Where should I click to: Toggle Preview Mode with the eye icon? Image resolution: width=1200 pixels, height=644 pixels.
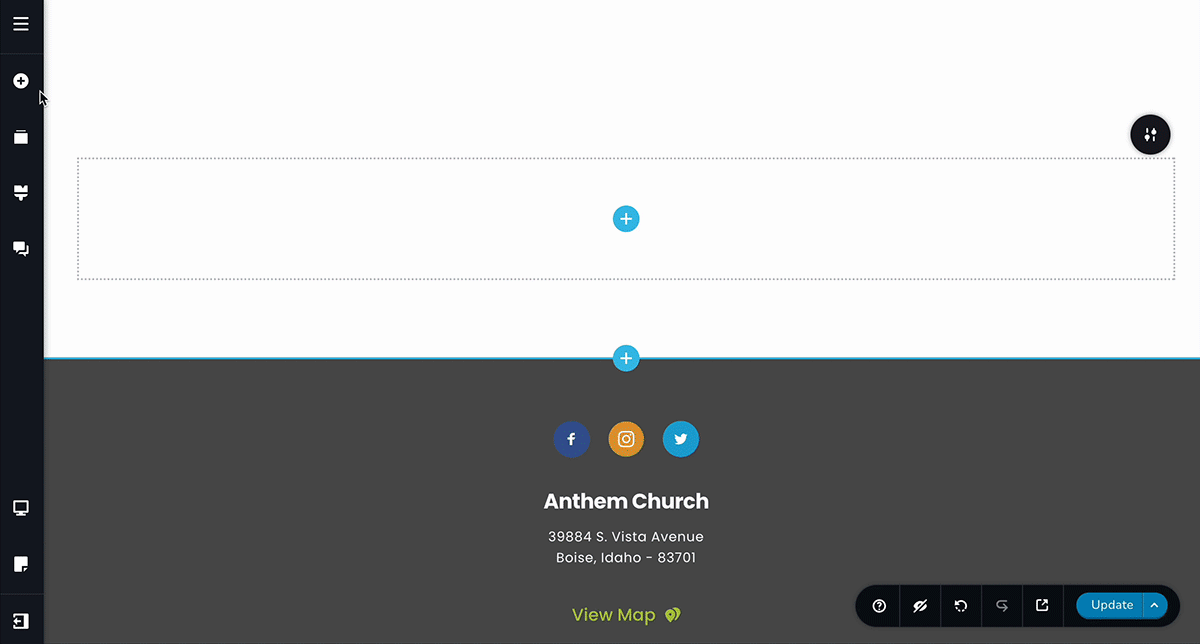click(x=920, y=606)
